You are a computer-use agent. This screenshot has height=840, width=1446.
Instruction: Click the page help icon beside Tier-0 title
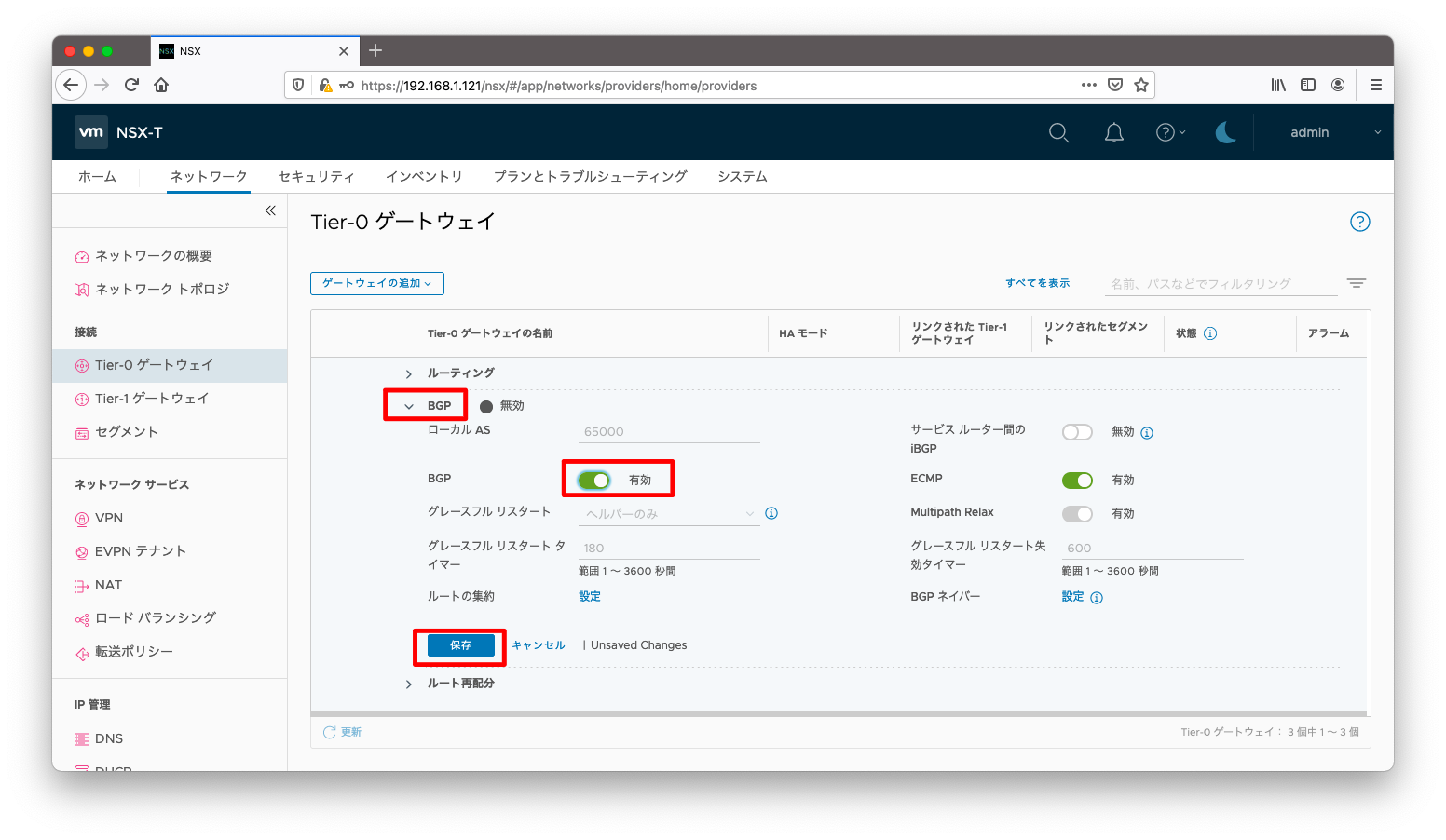pyautogui.click(x=1359, y=222)
